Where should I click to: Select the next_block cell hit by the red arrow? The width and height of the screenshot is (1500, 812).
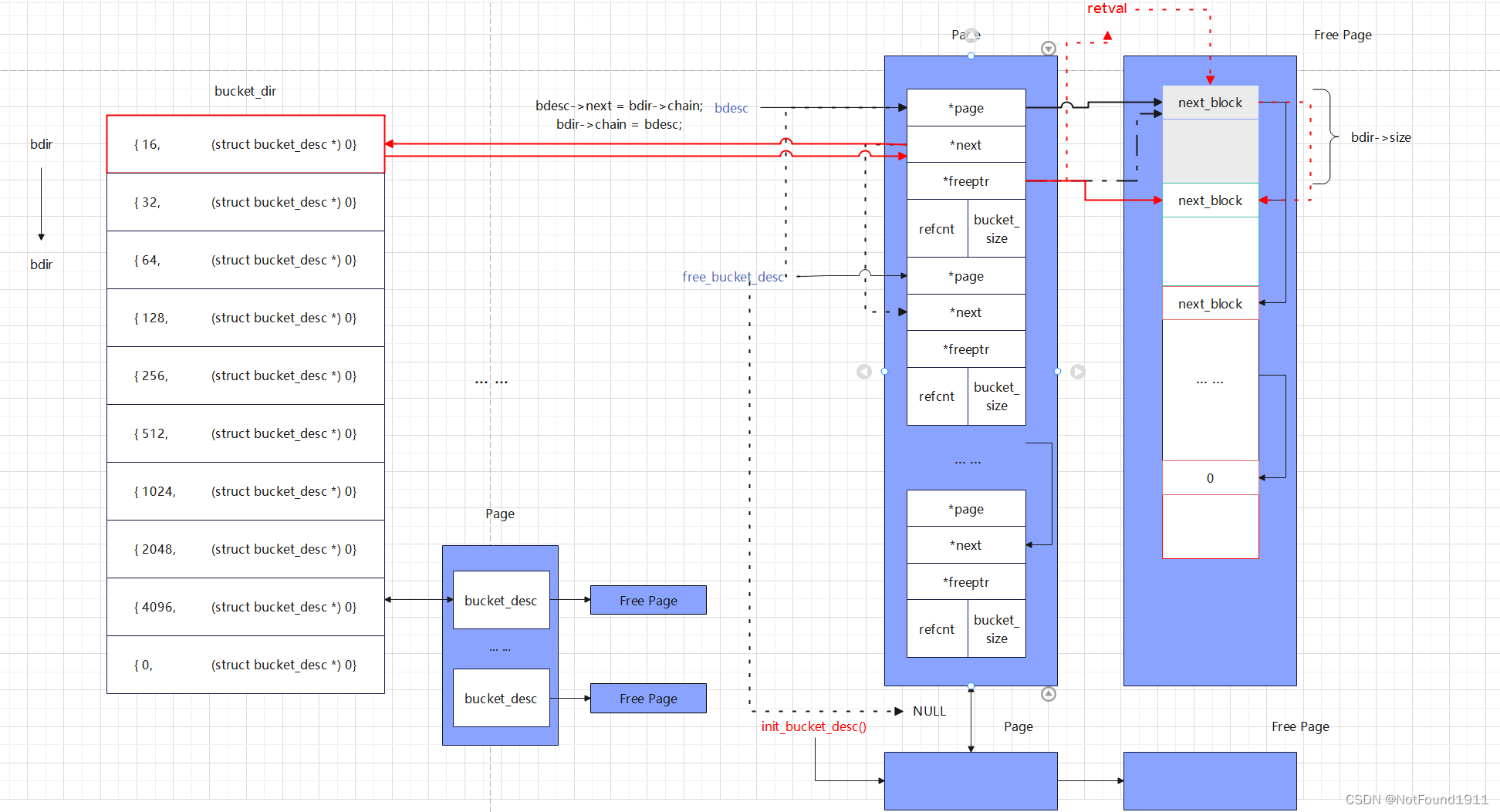coord(1210,200)
